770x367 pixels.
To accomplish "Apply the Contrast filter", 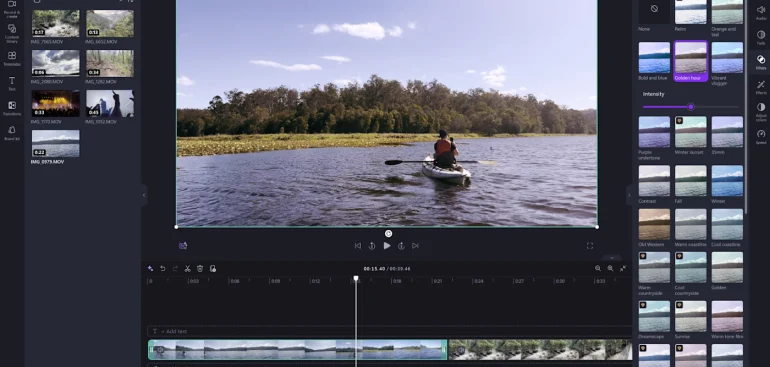I will tap(654, 180).
